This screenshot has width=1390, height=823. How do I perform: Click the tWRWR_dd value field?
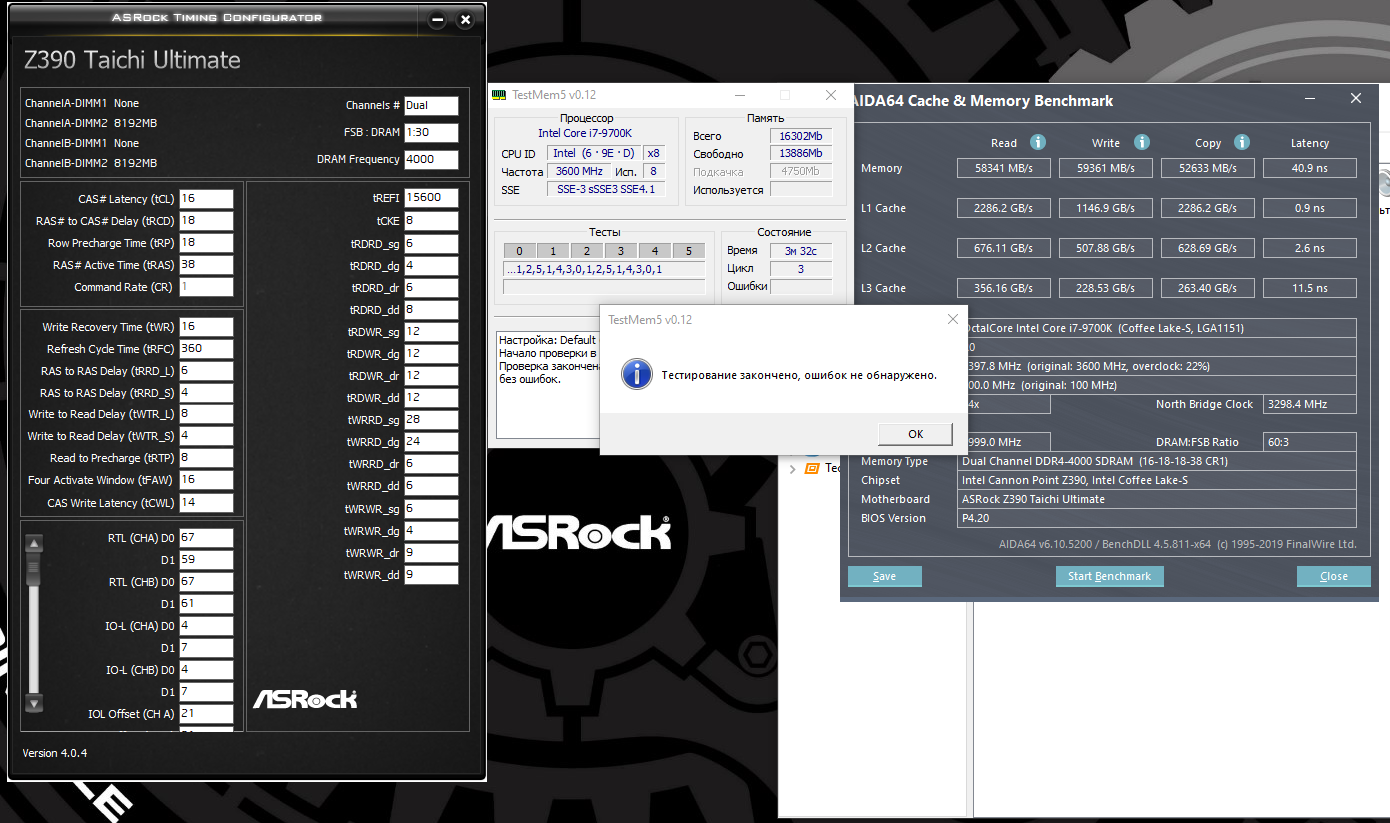click(431, 575)
